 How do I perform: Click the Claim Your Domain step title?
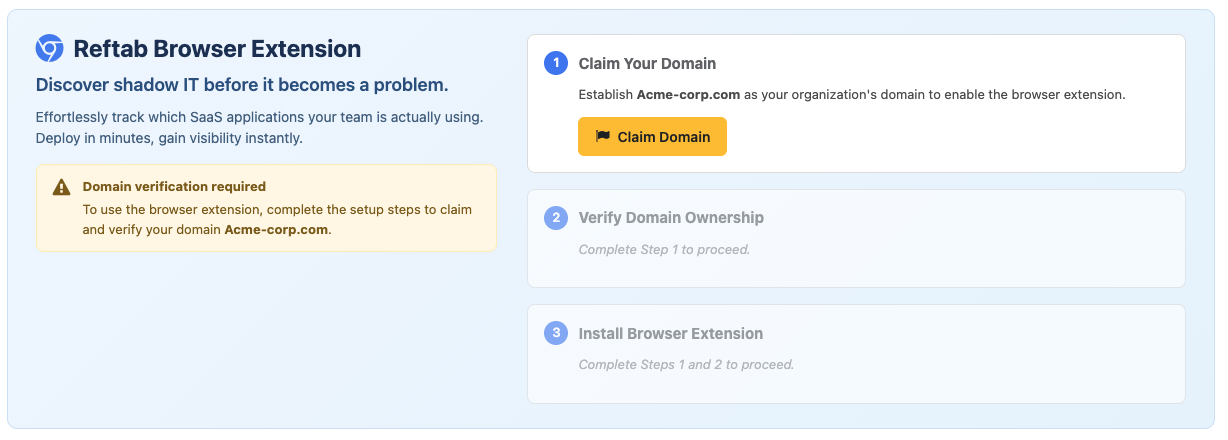647,64
